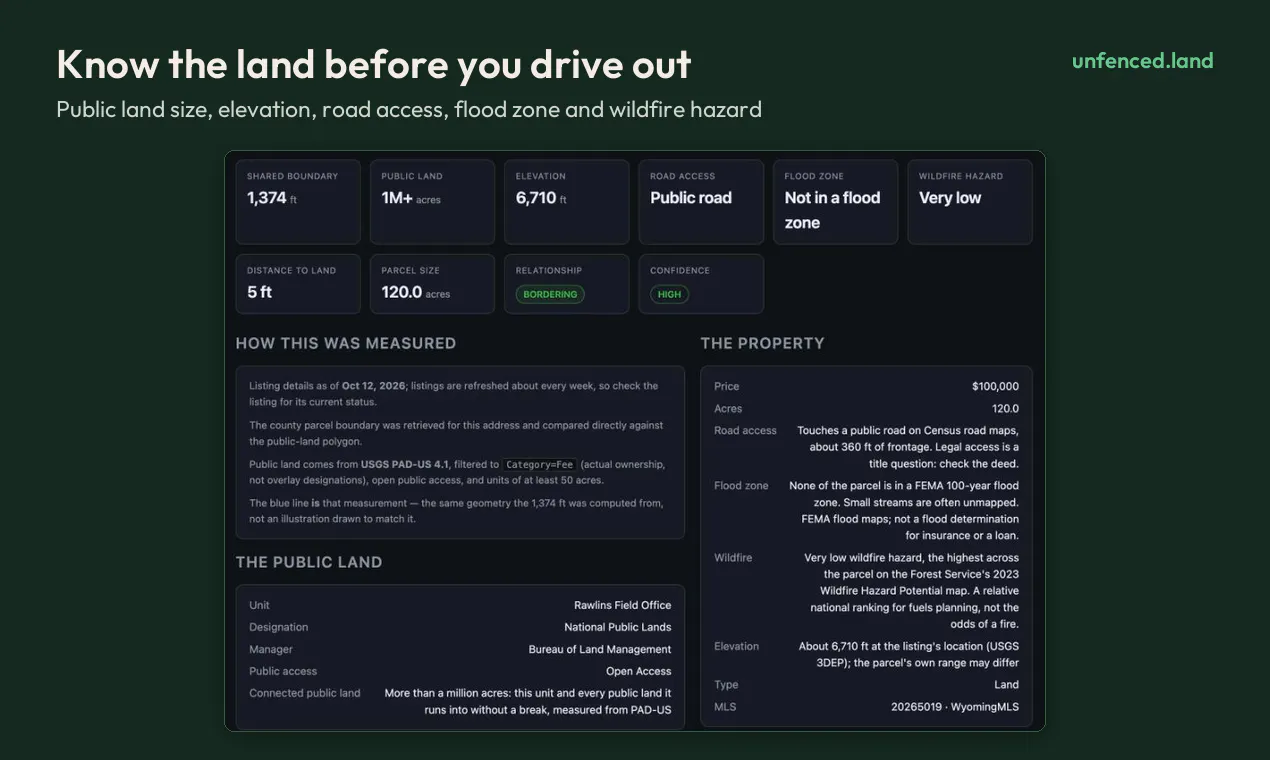Click the Designation row label
The height and width of the screenshot is (760, 1270).
[x=278, y=627]
